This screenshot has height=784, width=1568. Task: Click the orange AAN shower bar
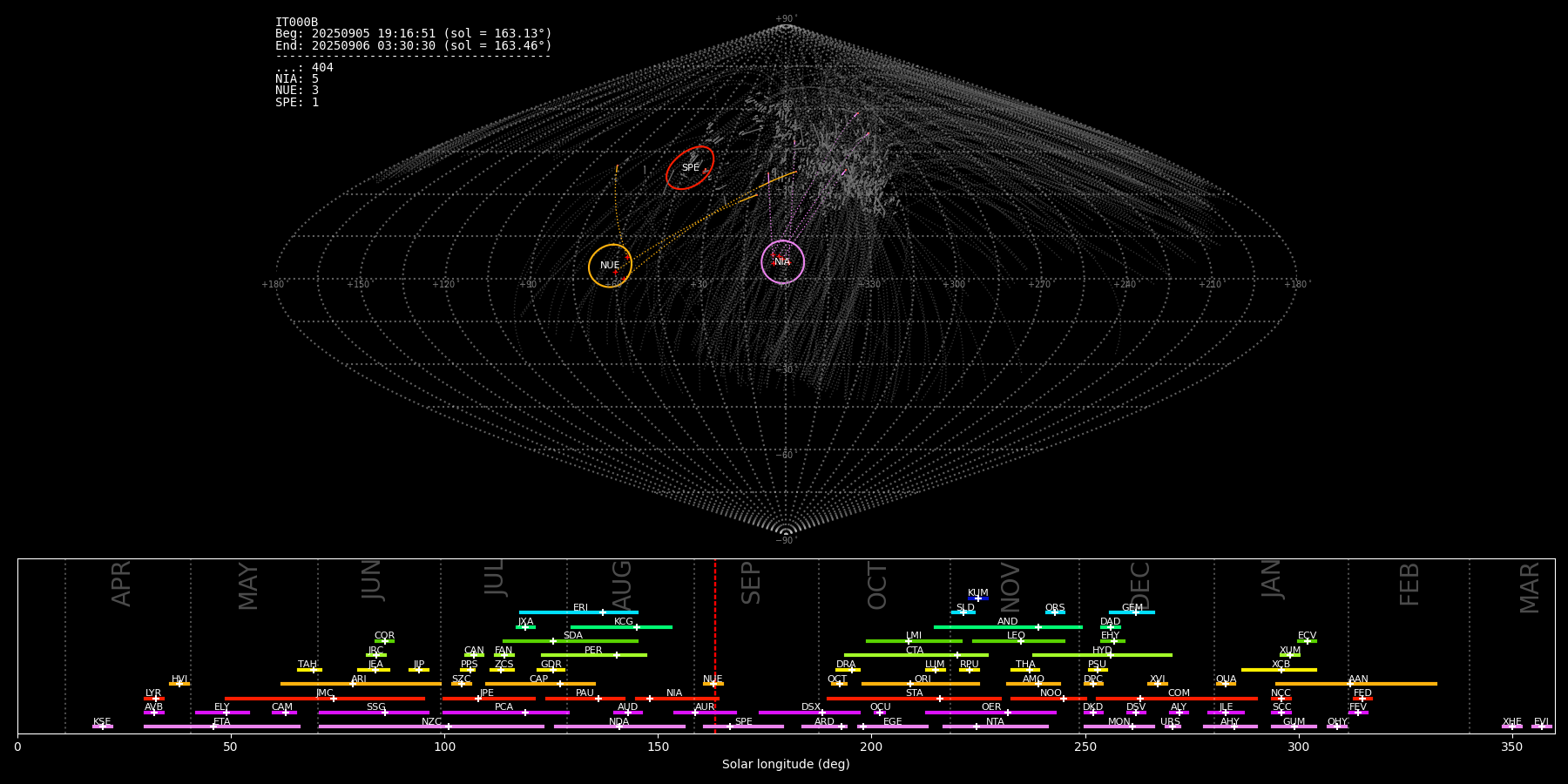coord(1356,684)
